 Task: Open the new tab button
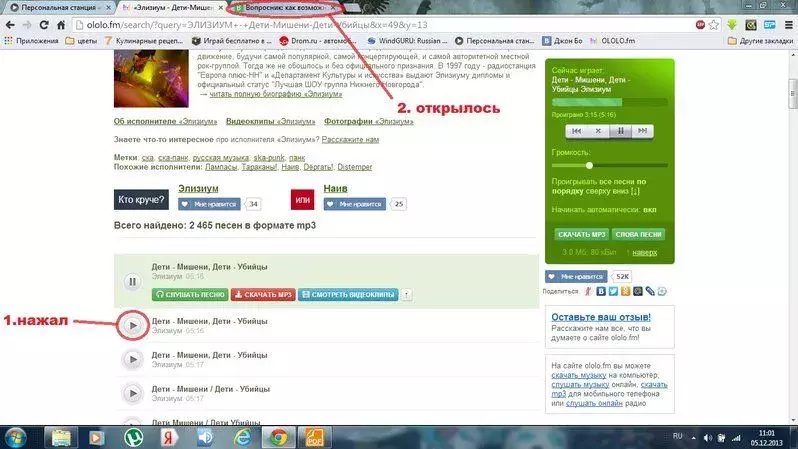pos(353,8)
